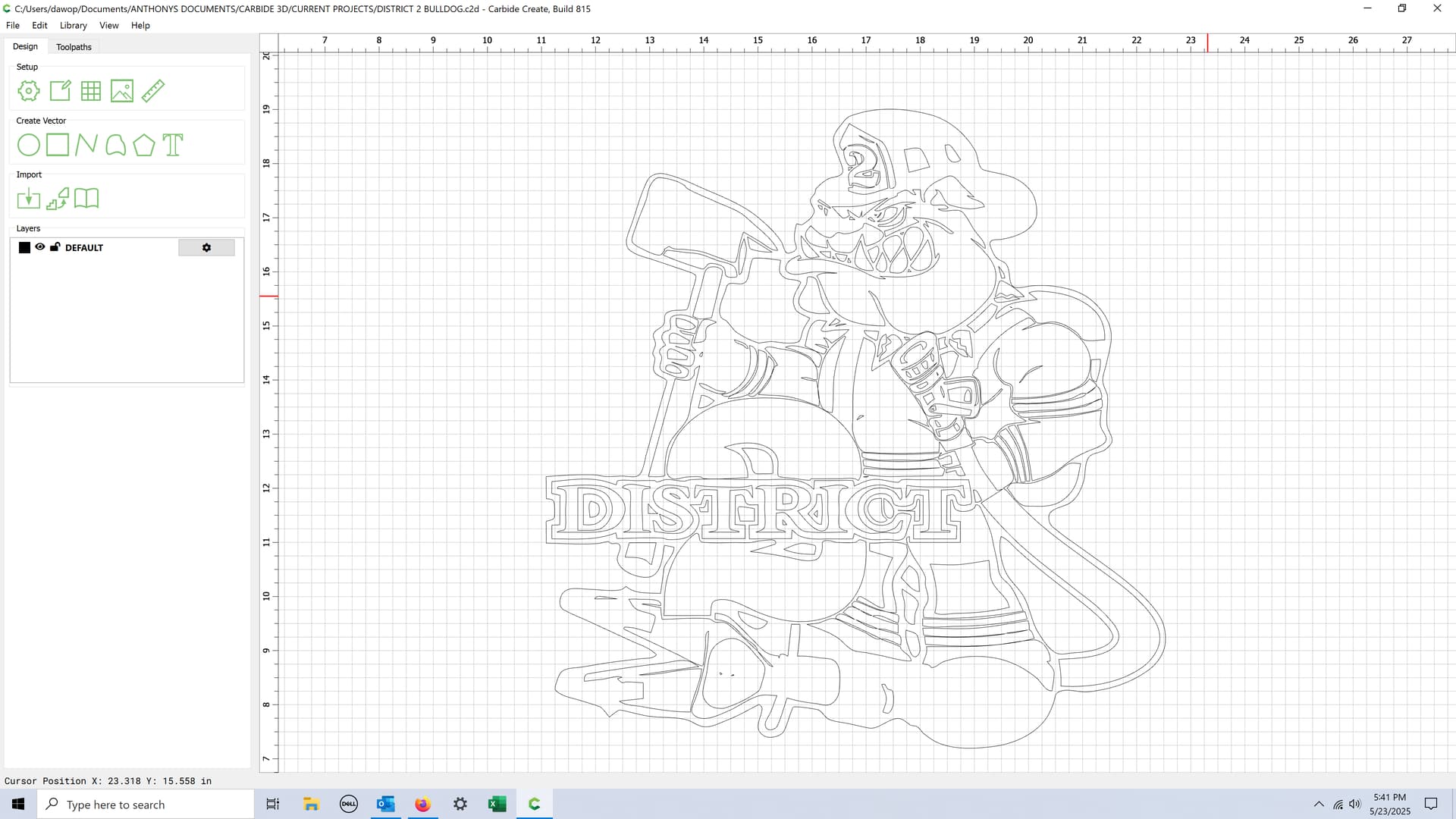1456x819 pixels.
Task: Open the Library menu
Action: 74,25
